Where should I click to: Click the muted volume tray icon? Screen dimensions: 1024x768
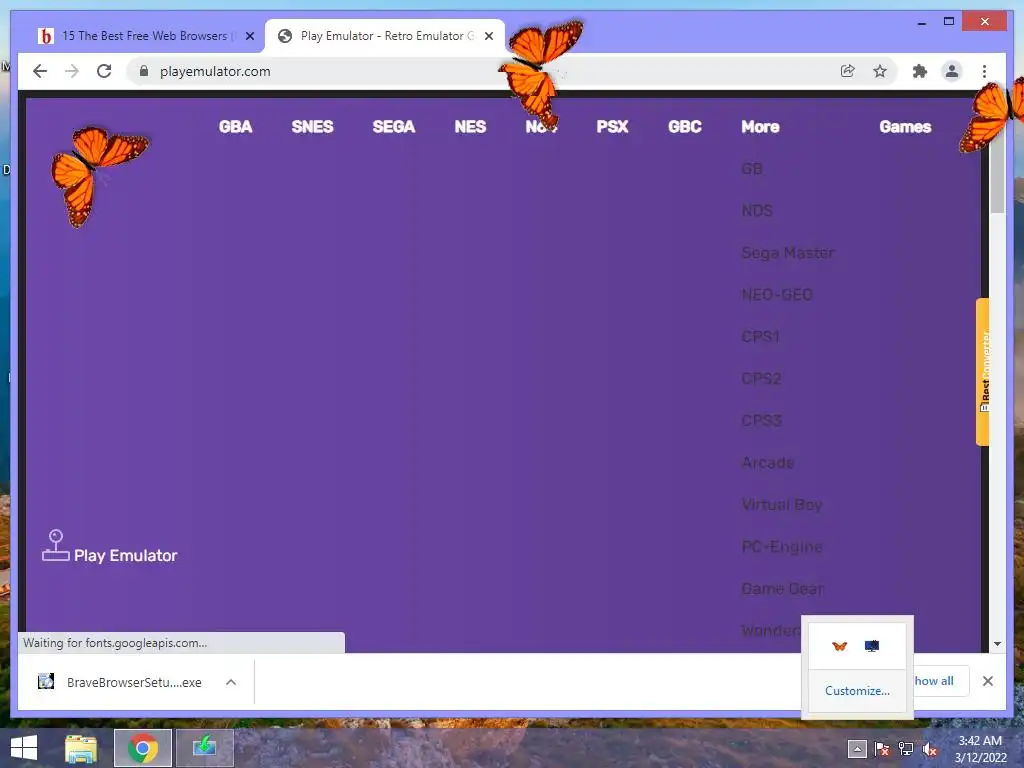930,749
